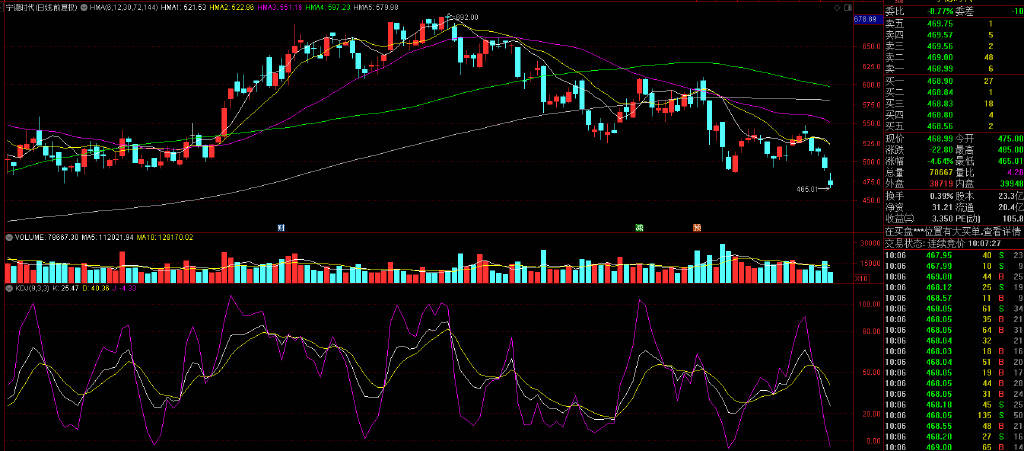Screen dimensions: 1024x451
Task: Click the 委比 -8.77% value
Action: [x=939, y=11]
